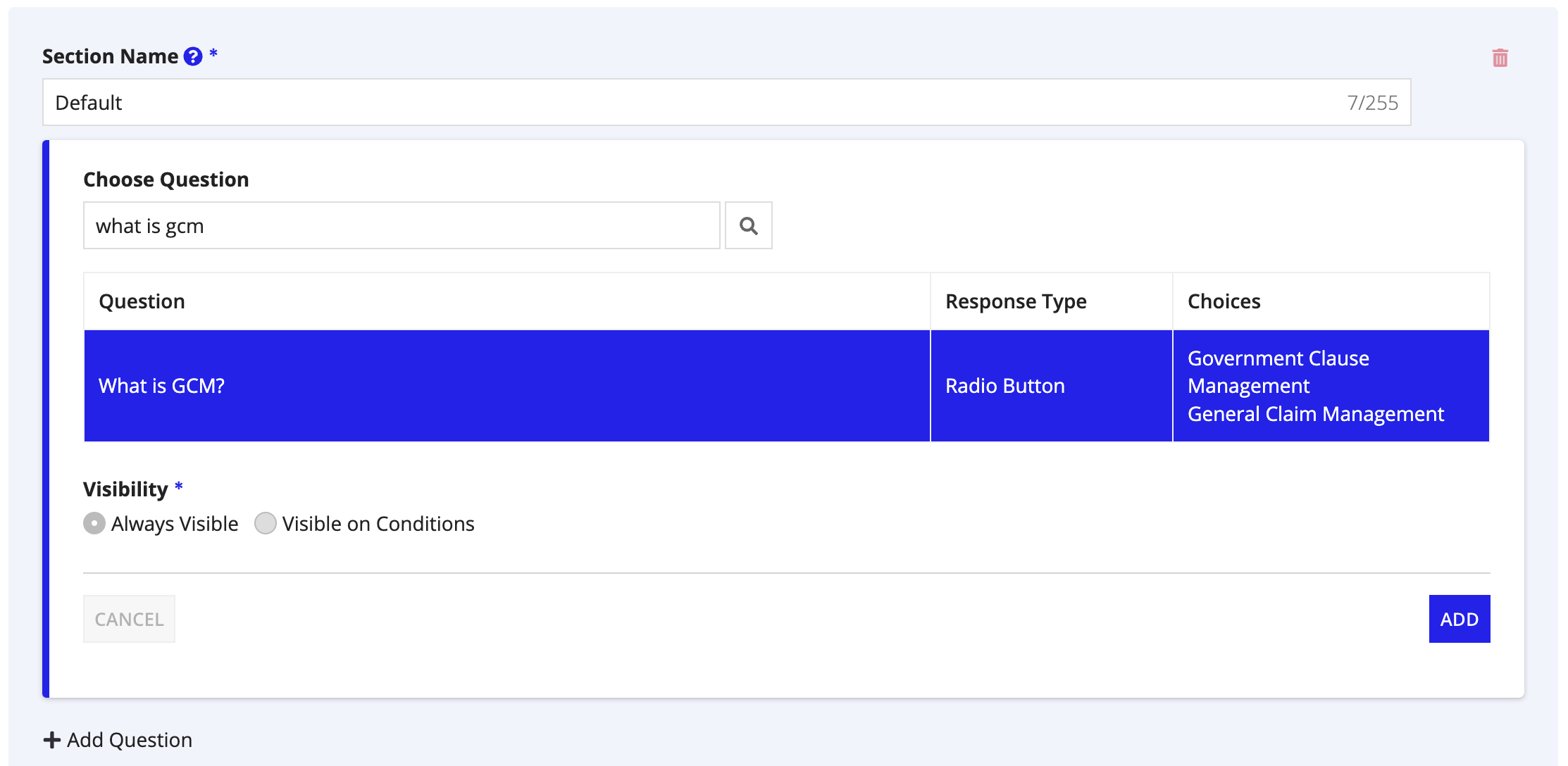The width and height of the screenshot is (1568, 766).
Task: Click the ADD button
Action: click(1459, 619)
